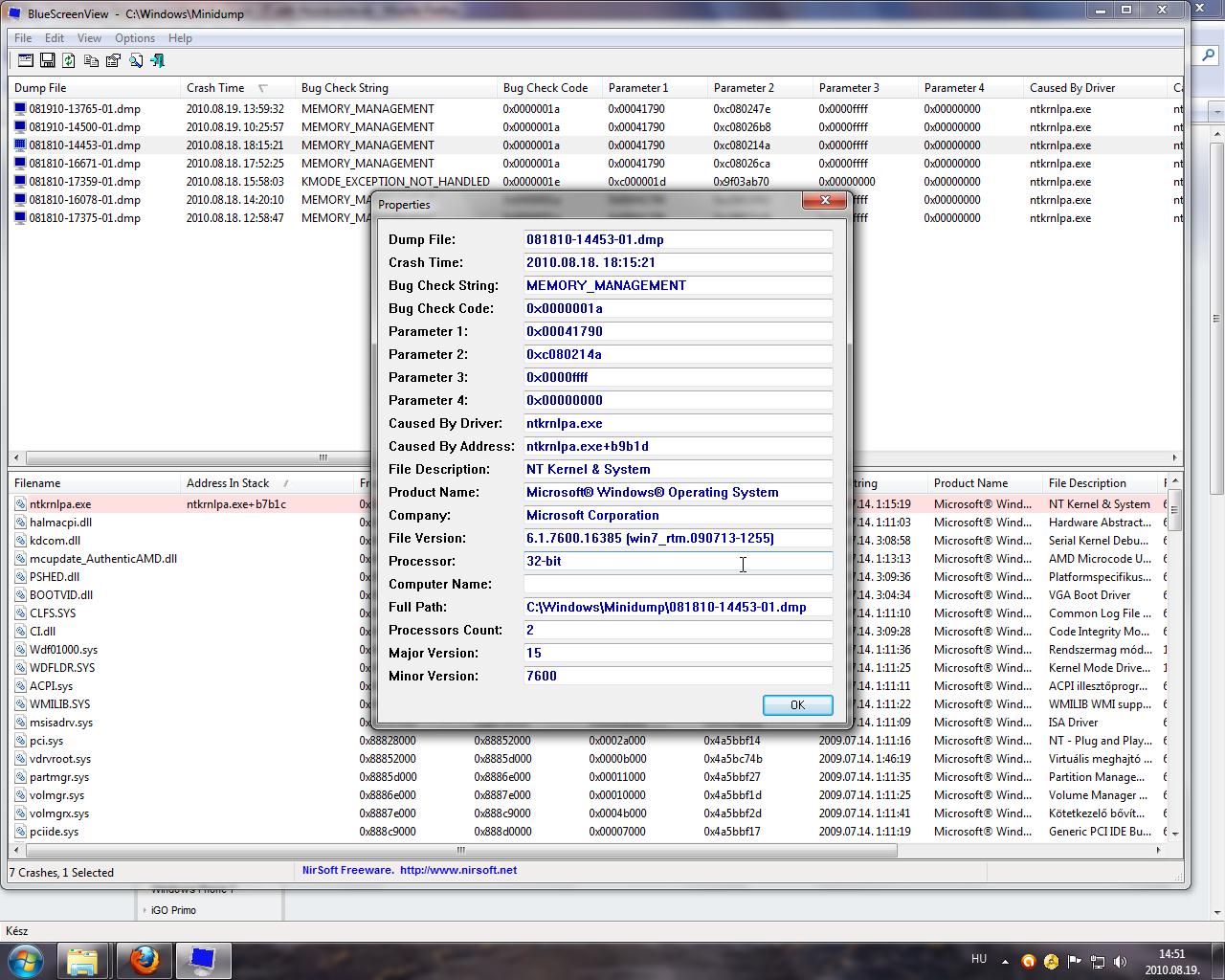This screenshot has width=1225, height=980.
Task: Click the BlueScreenView taskbar button
Action: (x=203, y=961)
